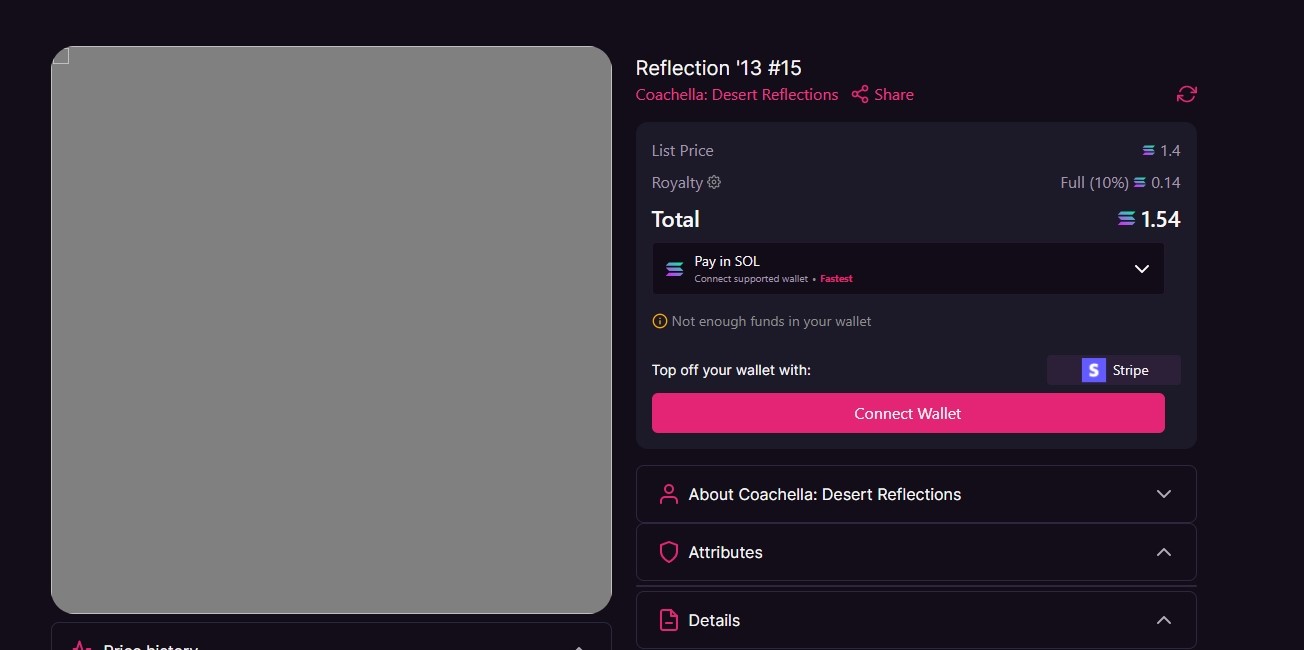Click the Connect Wallet button

pyautogui.click(x=908, y=413)
